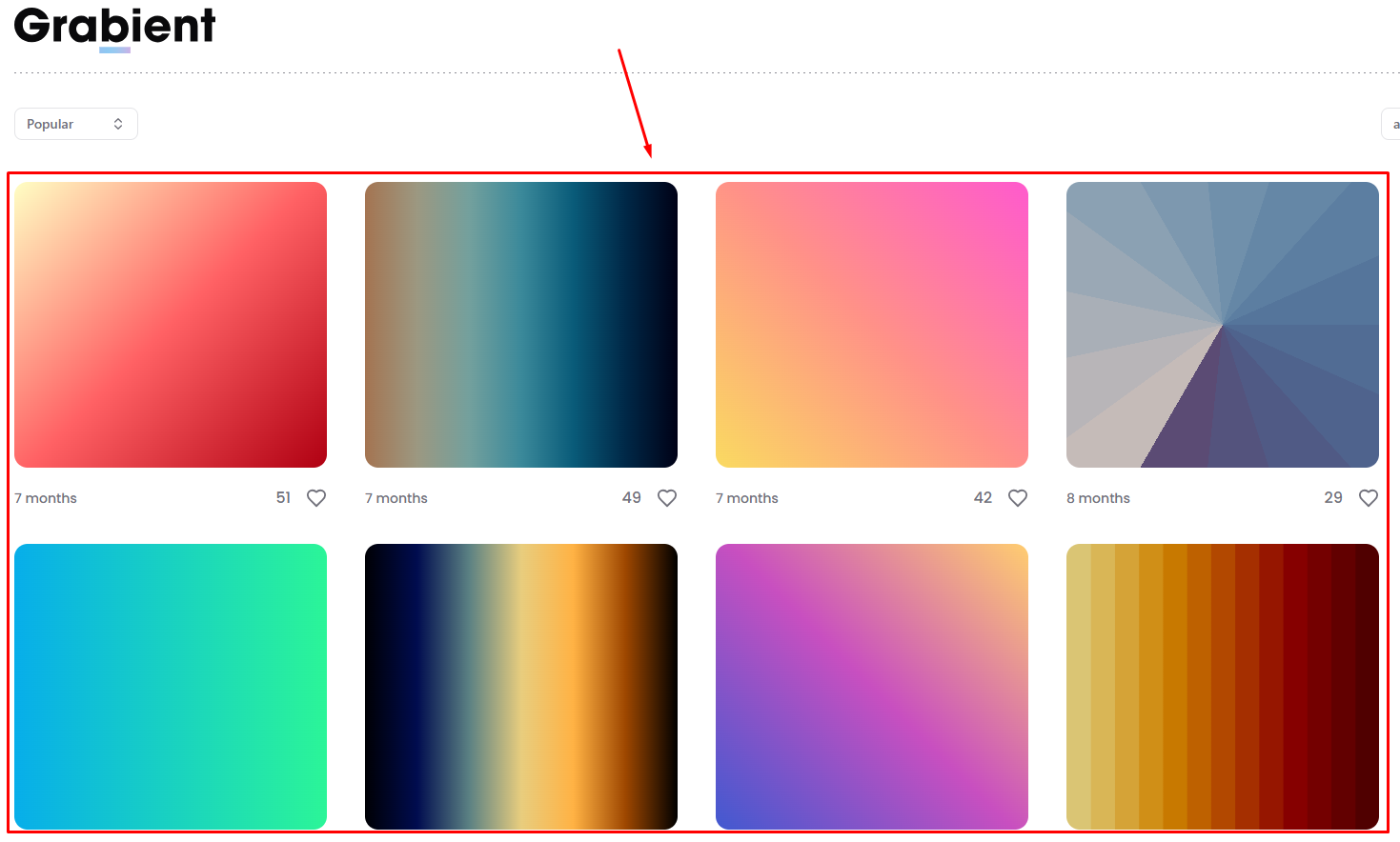The image size is (1400, 842).
Task: Open the Popular sorting dropdown
Action: pos(75,123)
